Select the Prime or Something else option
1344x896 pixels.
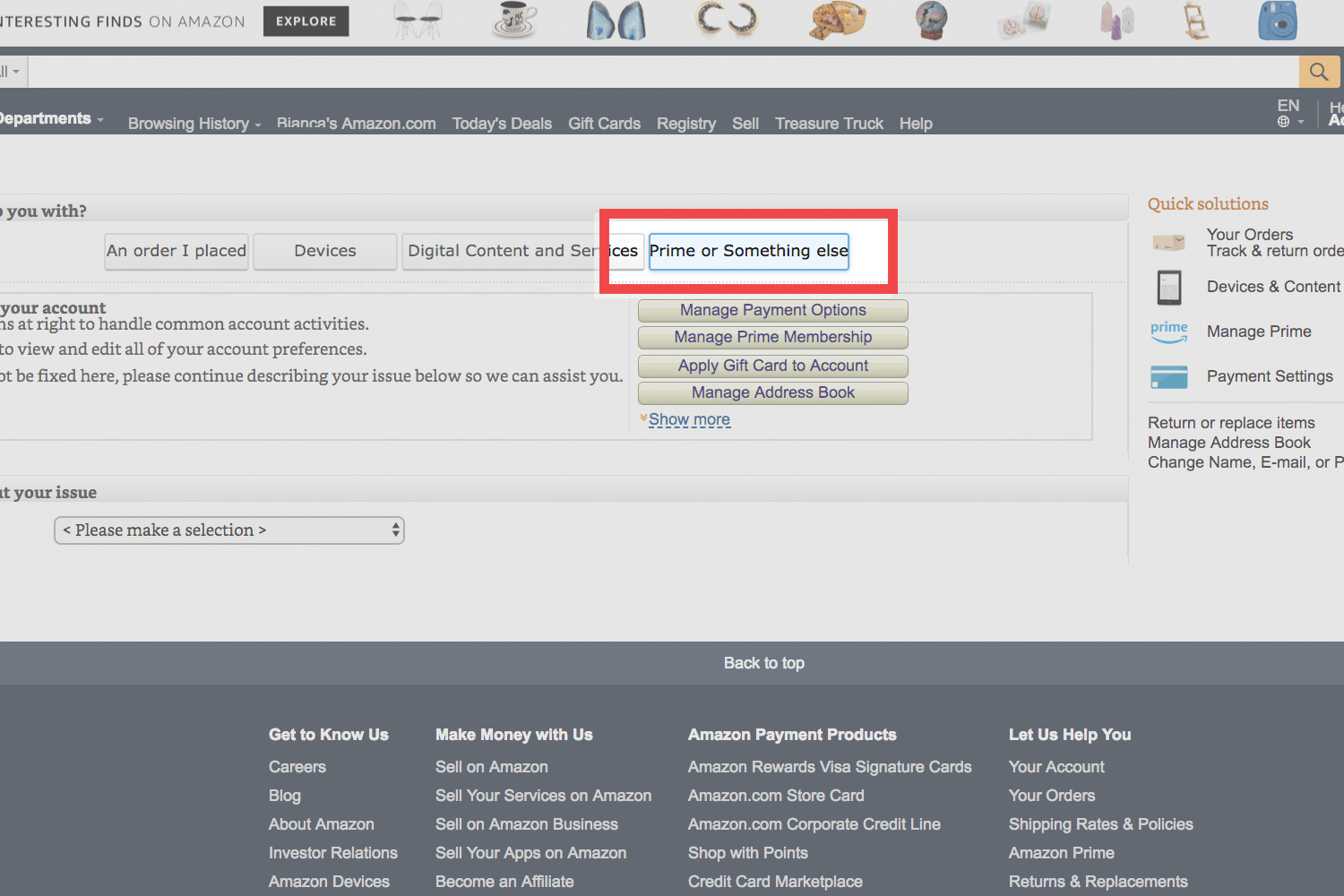(x=747, y=251)
